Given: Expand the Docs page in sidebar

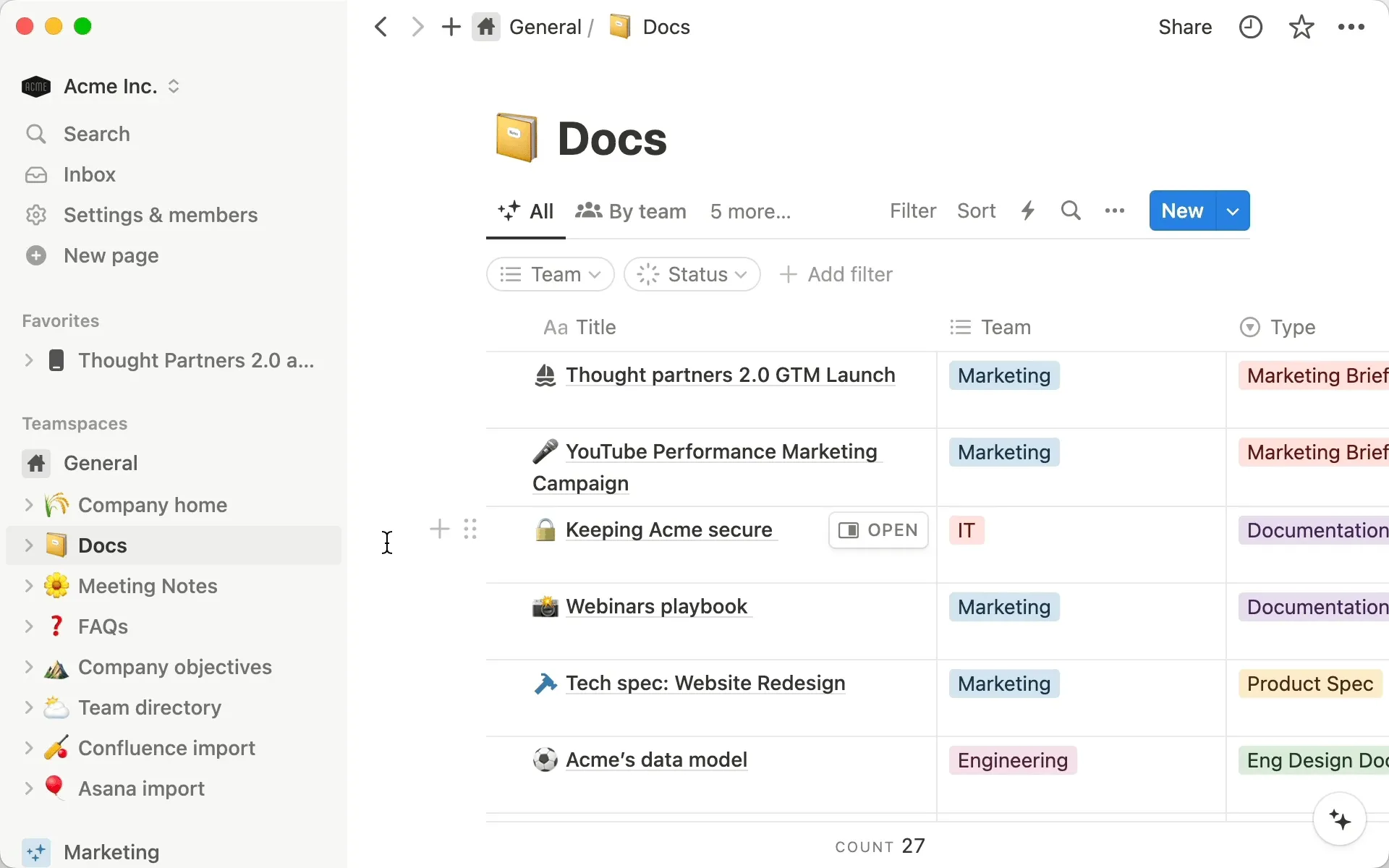Looking at the screenshot, I should (x=29, y=545).
